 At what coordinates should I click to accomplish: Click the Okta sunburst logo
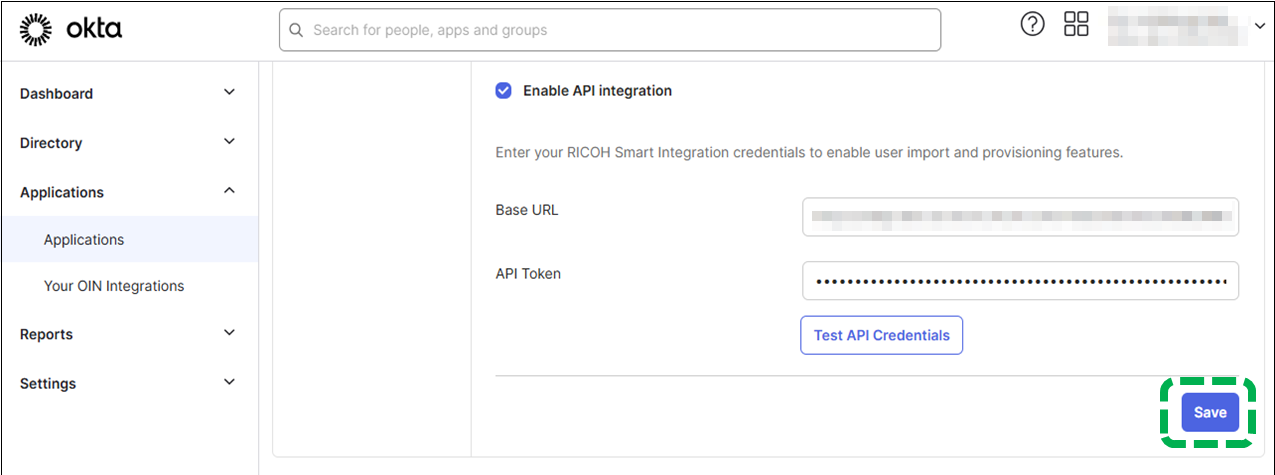(x=36, y=30)
